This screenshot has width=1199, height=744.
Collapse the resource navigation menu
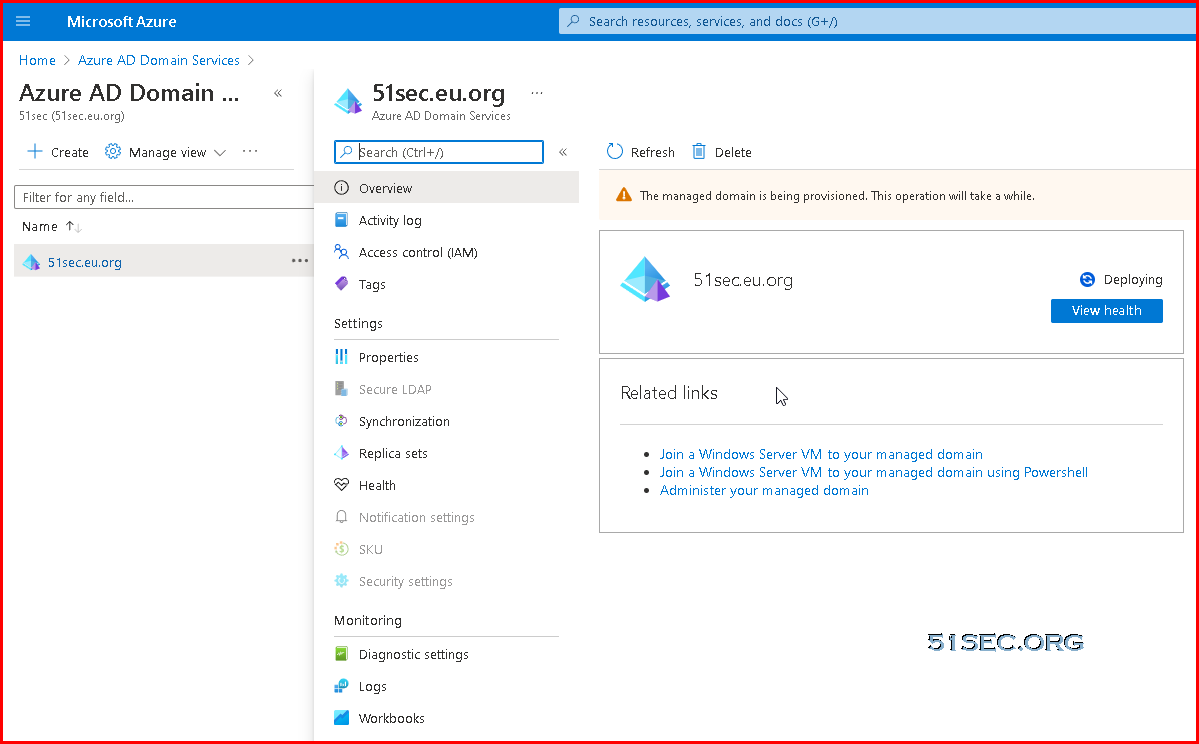(x=563, y=152)
